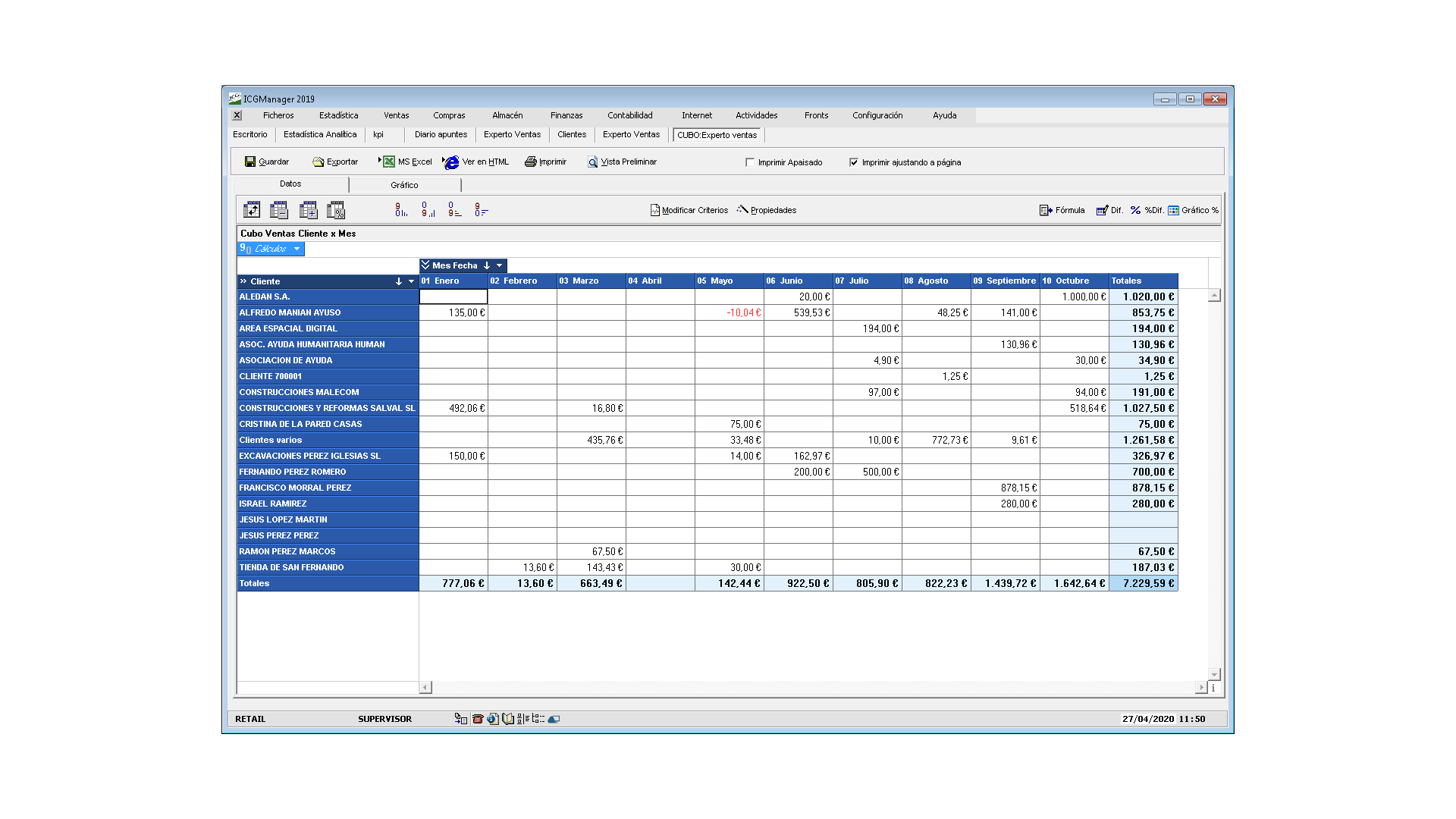Click the info i button at grid corner
The width and height of the screenshot is (1456, 819).
point(1213,688)
